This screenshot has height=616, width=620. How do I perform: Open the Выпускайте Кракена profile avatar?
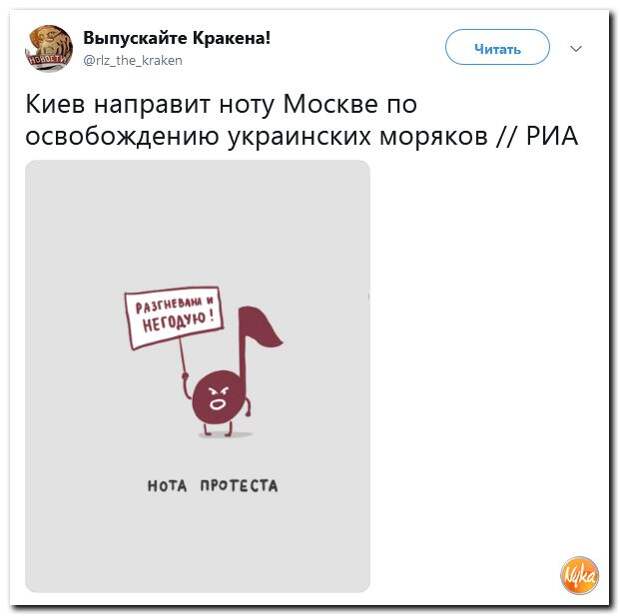coord(49,49)
